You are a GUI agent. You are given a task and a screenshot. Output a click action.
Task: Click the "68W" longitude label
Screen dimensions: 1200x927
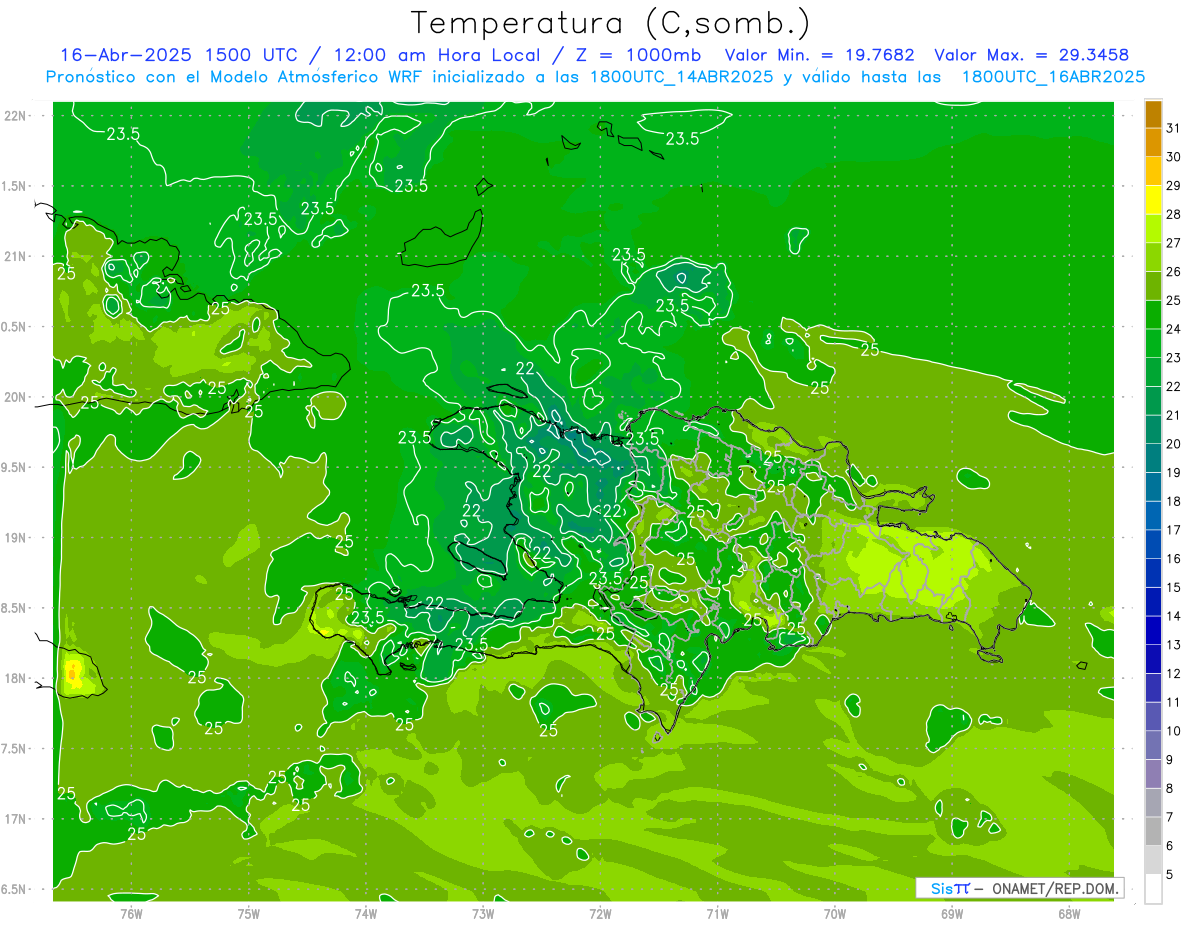(1069, 914)
